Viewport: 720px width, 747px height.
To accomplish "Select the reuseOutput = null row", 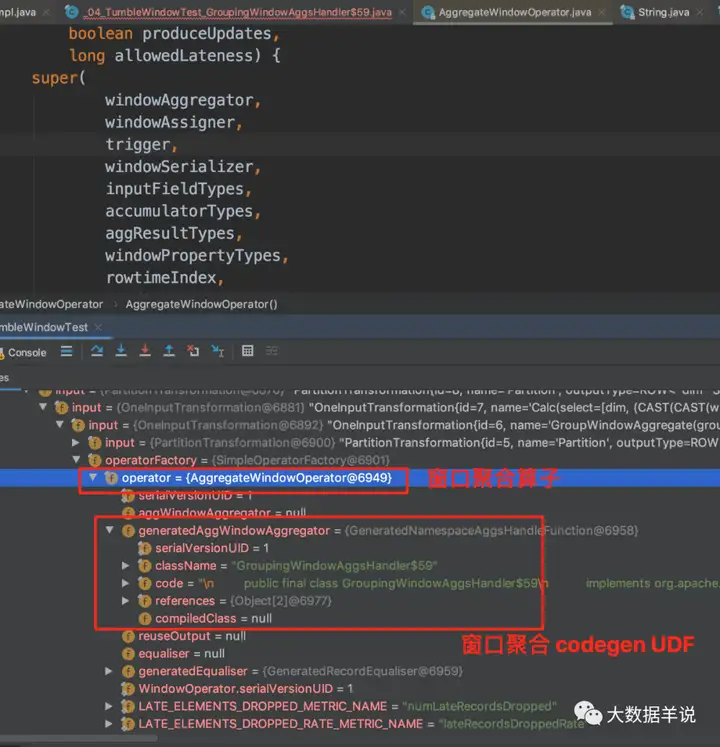I will 360,636.
